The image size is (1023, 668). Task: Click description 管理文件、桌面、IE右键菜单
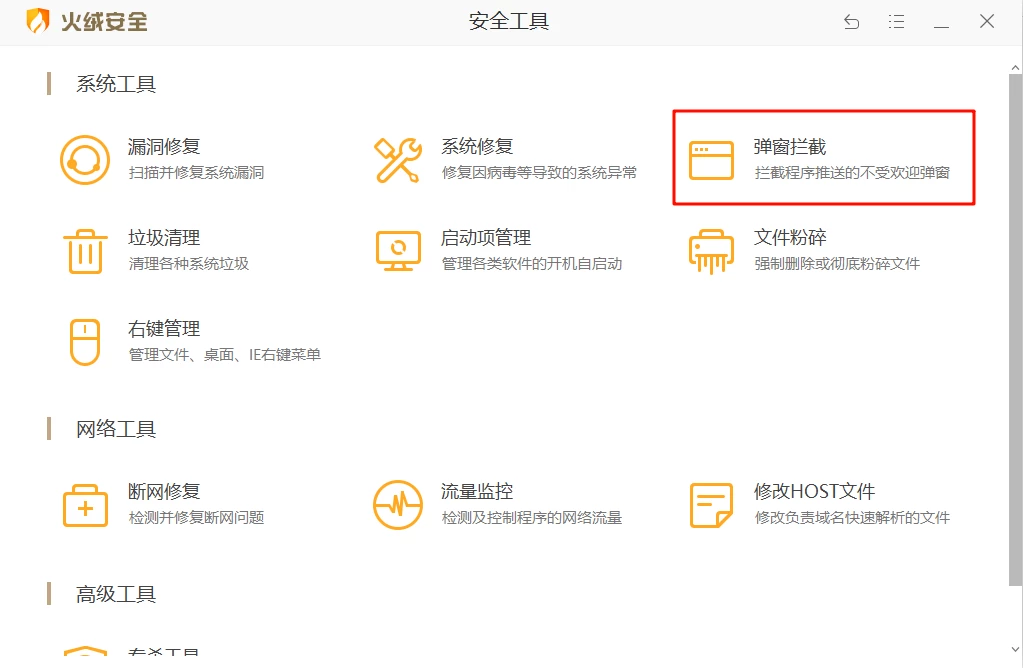point(224,355)
